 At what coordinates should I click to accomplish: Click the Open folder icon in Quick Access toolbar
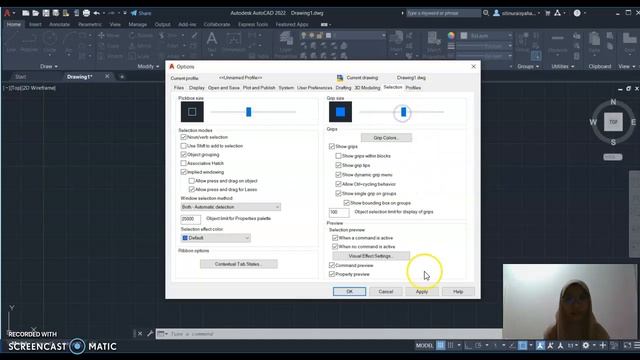(36, 13)
